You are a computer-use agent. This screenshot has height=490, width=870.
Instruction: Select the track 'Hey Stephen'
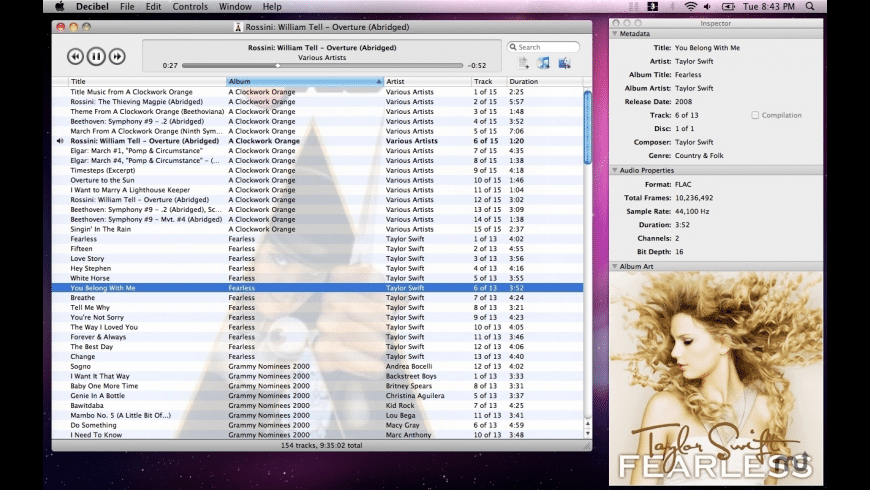pyautogui.click(x=317, y=269)
